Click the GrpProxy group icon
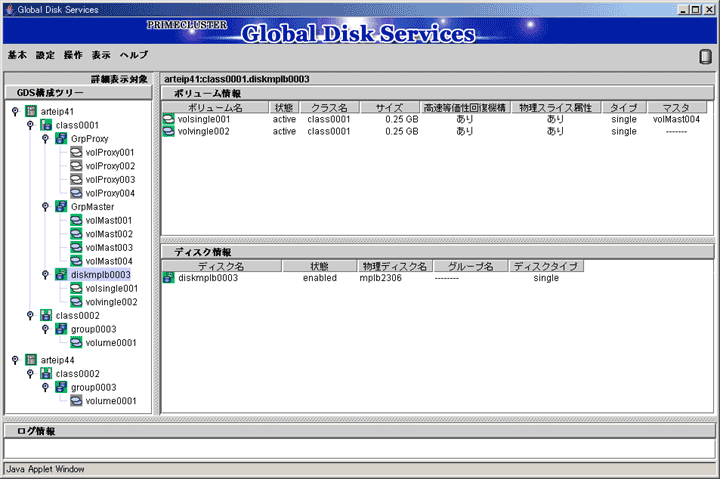The image size is (720, 479). point(61,138)
